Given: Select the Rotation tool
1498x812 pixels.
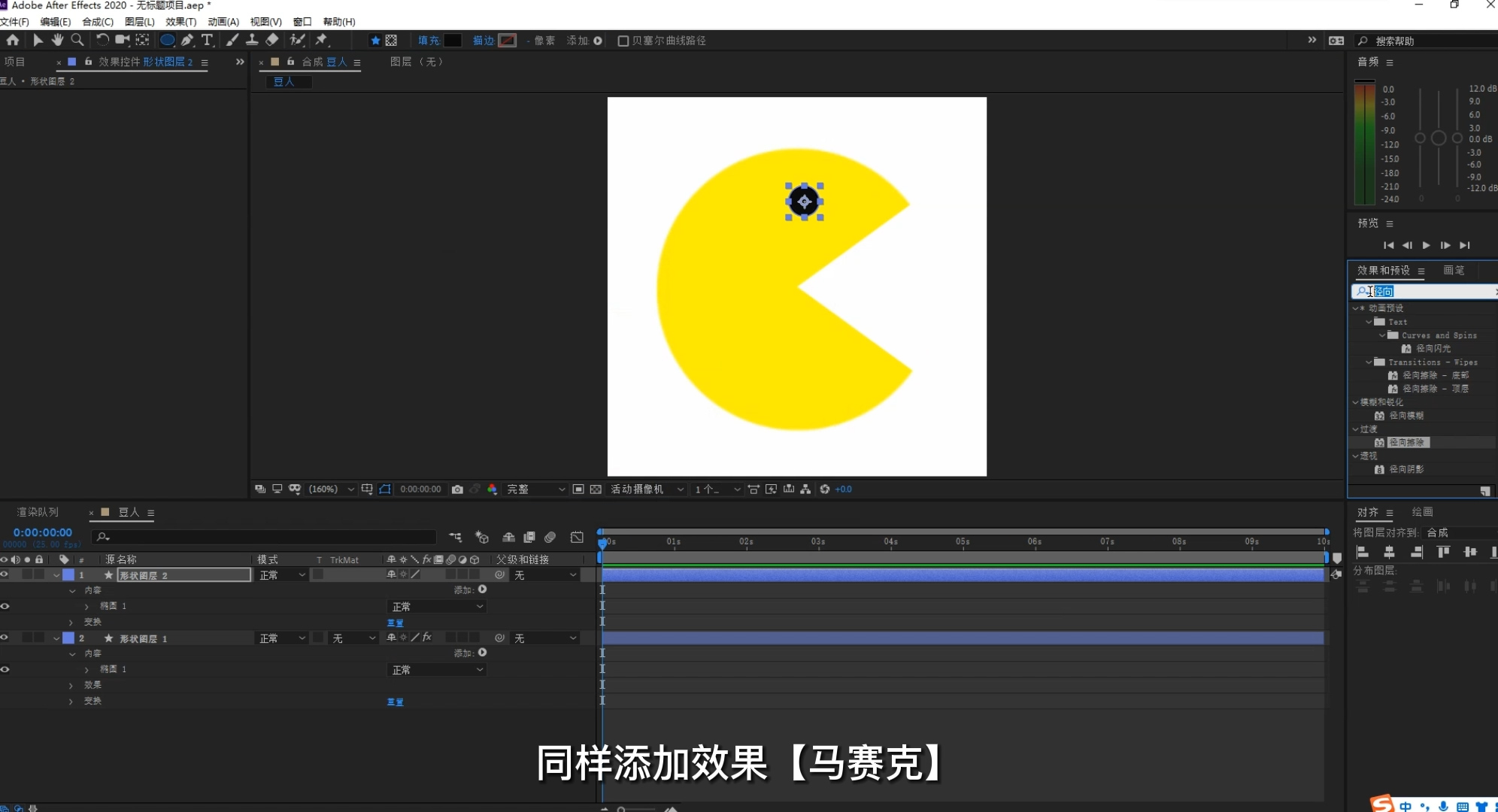Looking at the screenshot, I should point(102,40).
